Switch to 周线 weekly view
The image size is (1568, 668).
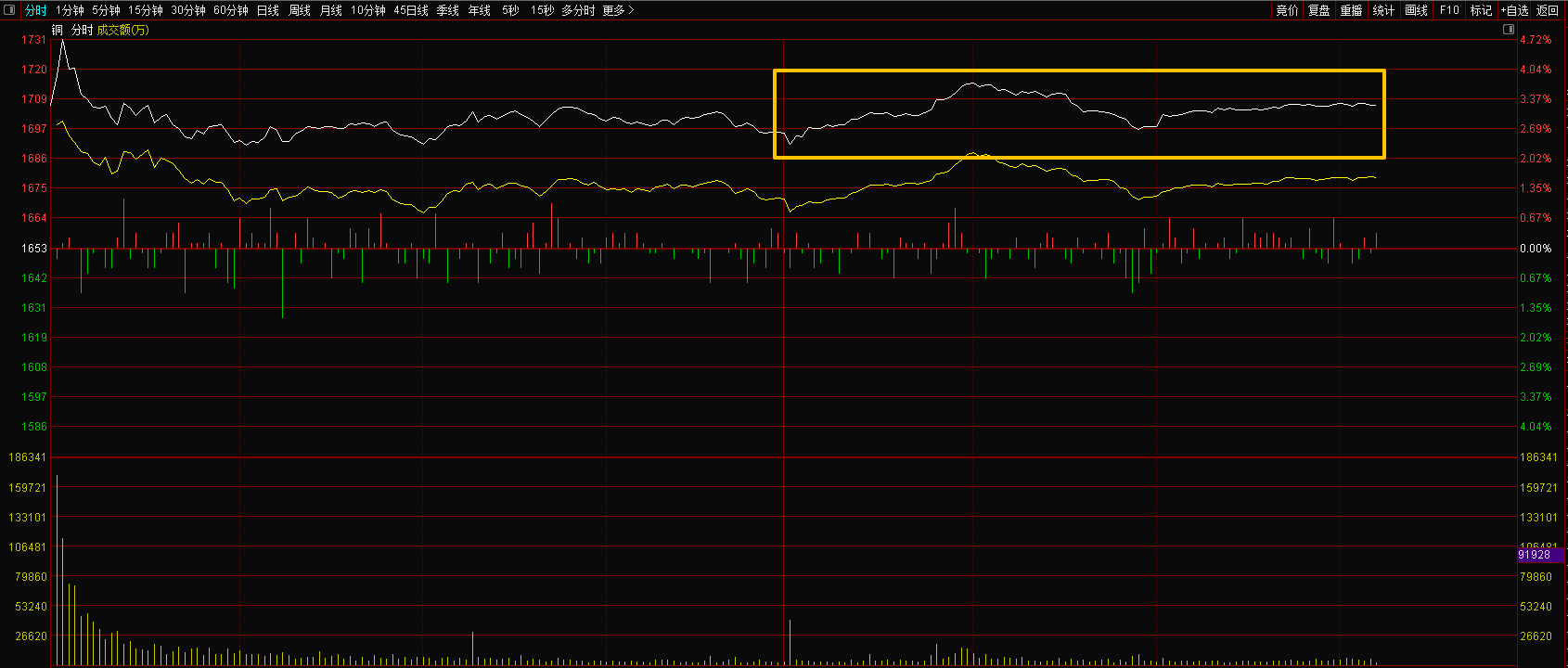pos(299,10)
